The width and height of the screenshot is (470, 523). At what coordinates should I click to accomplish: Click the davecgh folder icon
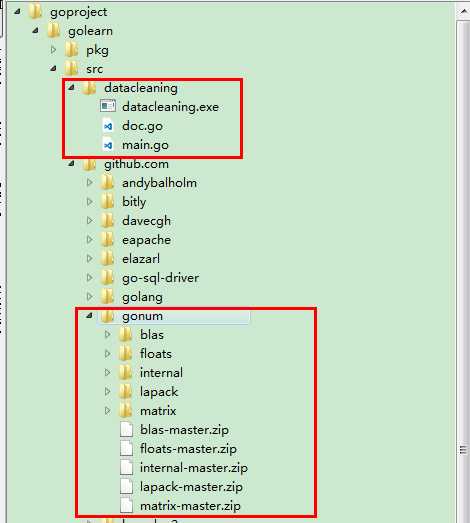[x=107, y=221]
